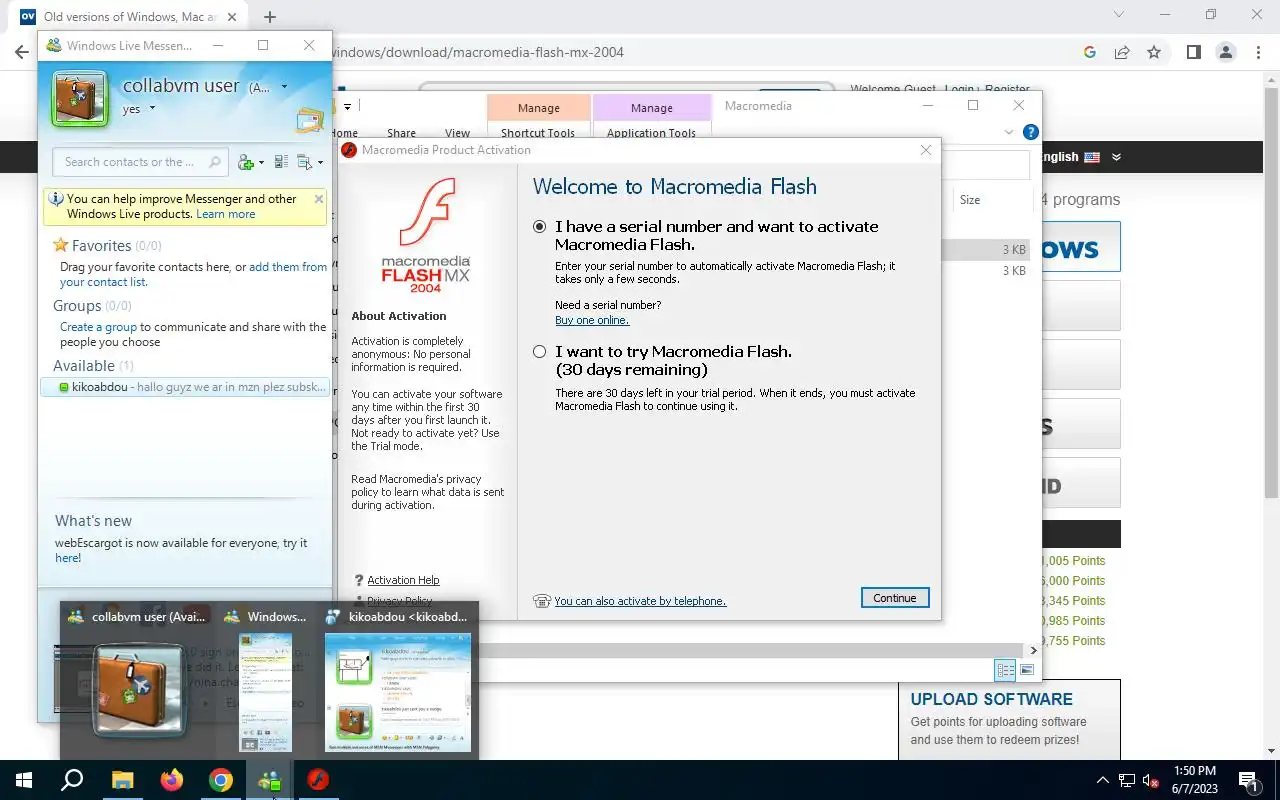This screenshot has width=1280, height=800.
Task: Close the Macromedia Product Activation dialog
Action: (926, 150)
